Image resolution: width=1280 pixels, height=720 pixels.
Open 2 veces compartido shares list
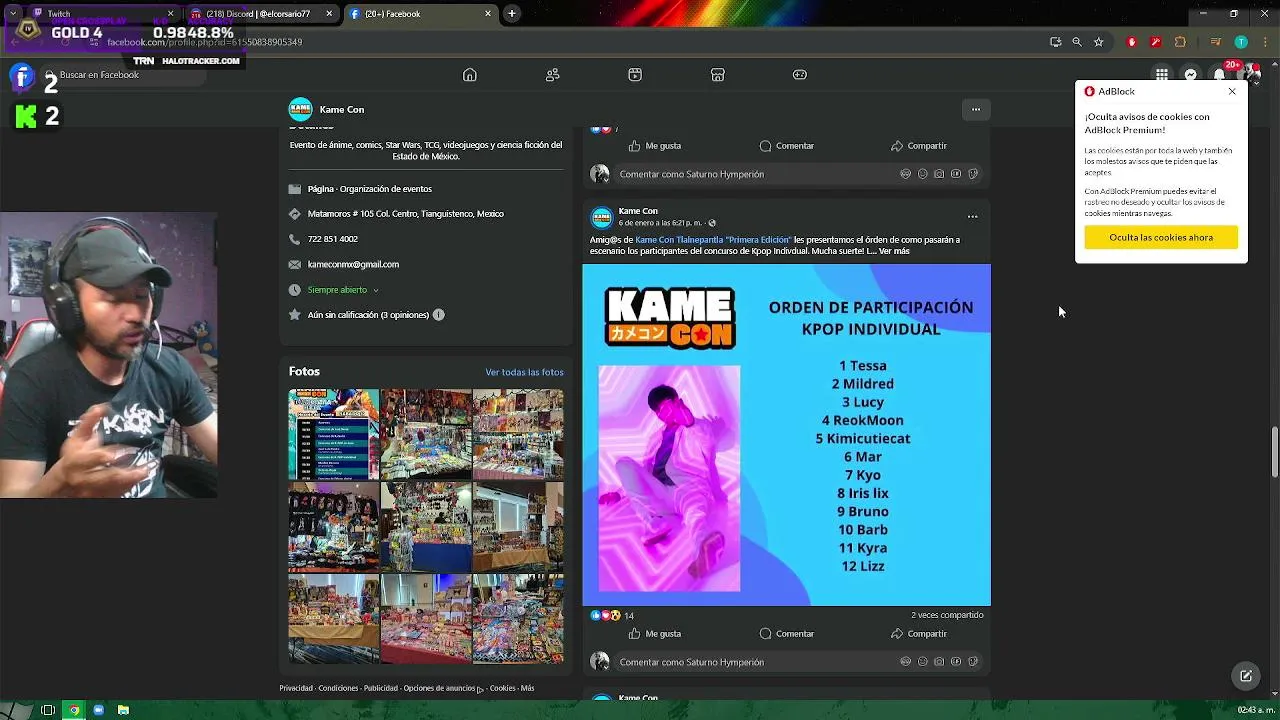947,615
